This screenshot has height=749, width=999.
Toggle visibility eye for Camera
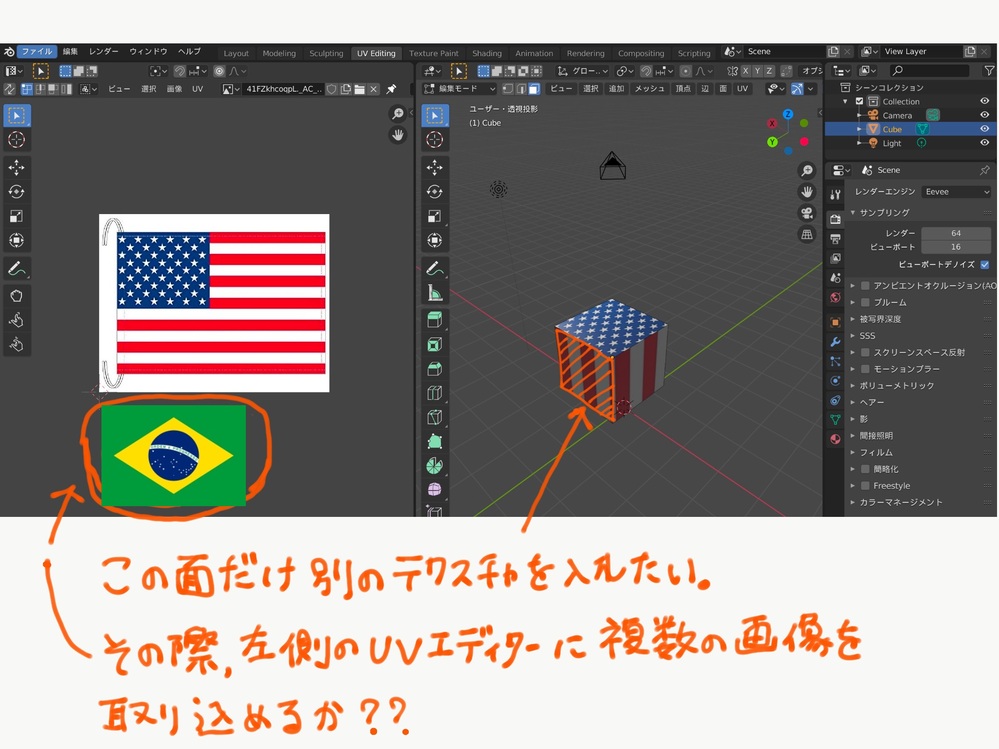point(984,115)
